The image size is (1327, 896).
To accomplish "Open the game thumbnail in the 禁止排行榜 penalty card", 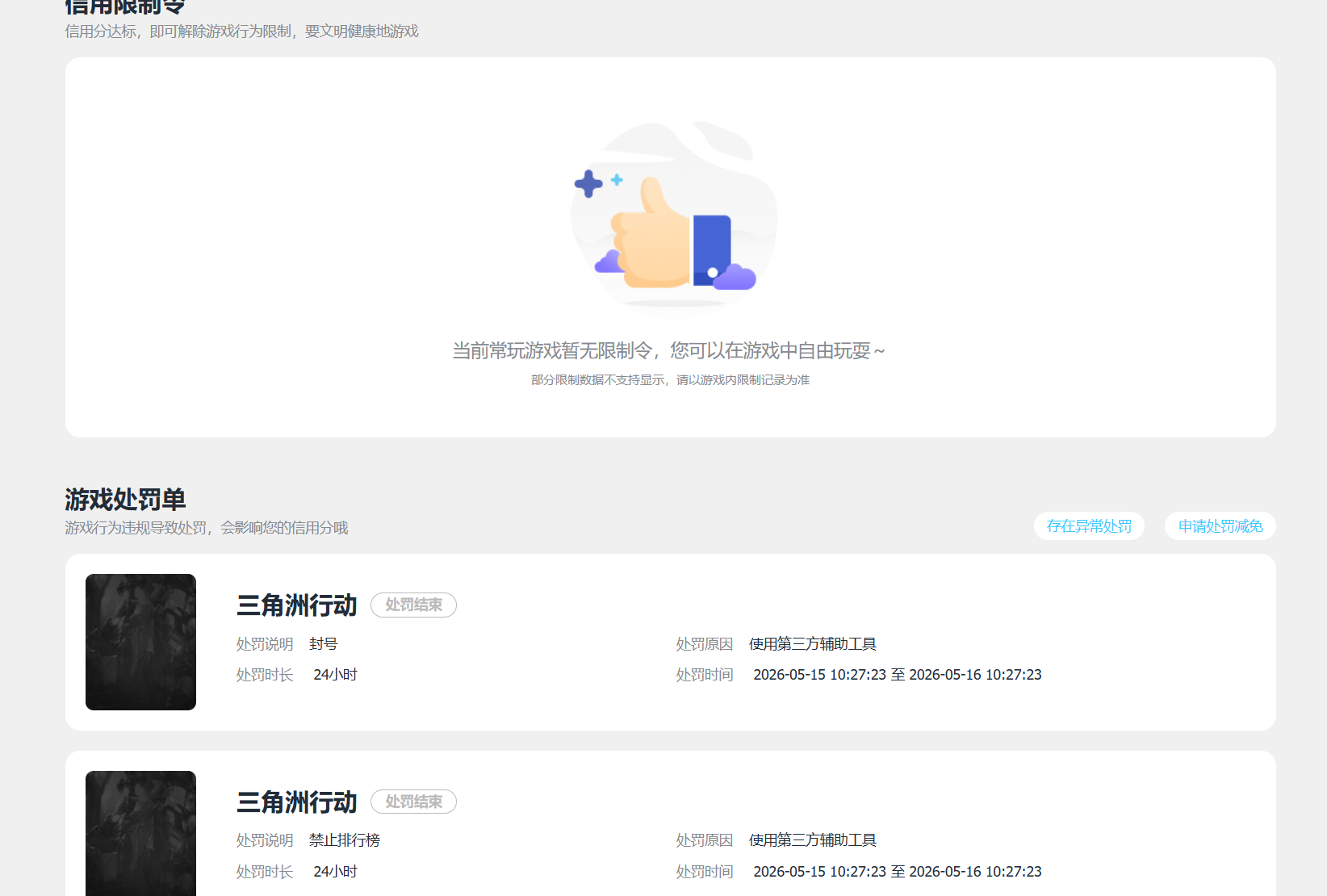I will tap(140, 833).
